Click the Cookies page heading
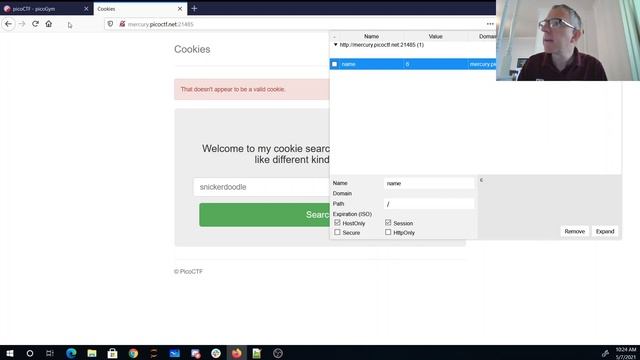This screenshot has height=360, width=640. [x=192, y=49]
